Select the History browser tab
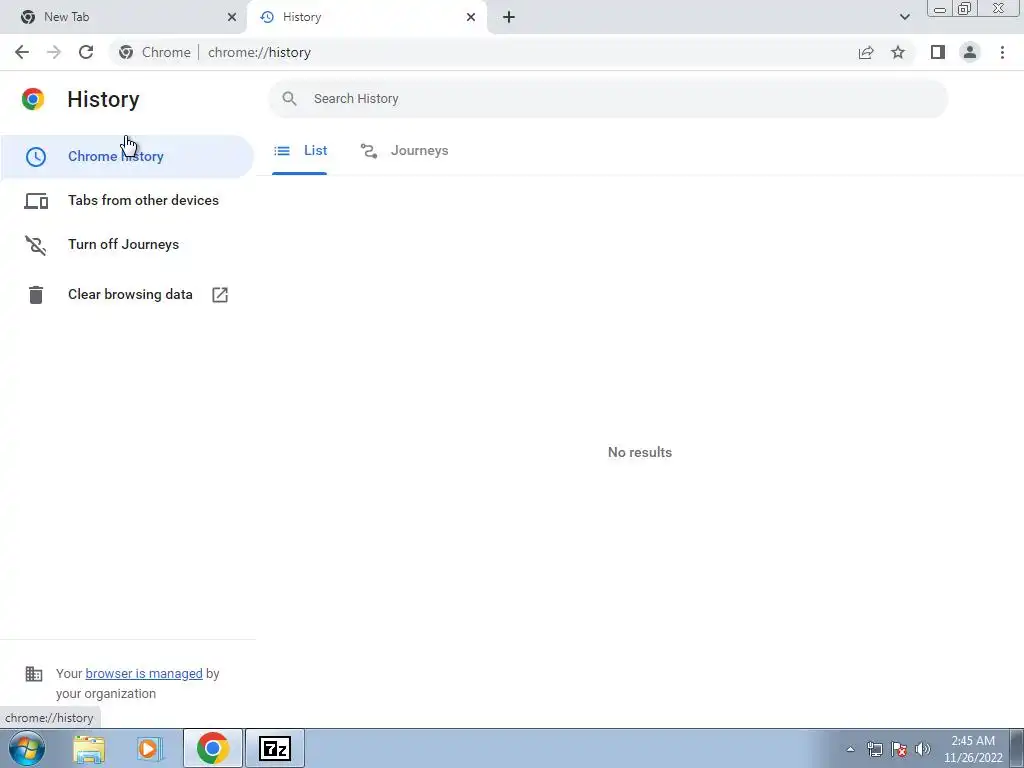1024x768 pixels. tap(366, 17)
